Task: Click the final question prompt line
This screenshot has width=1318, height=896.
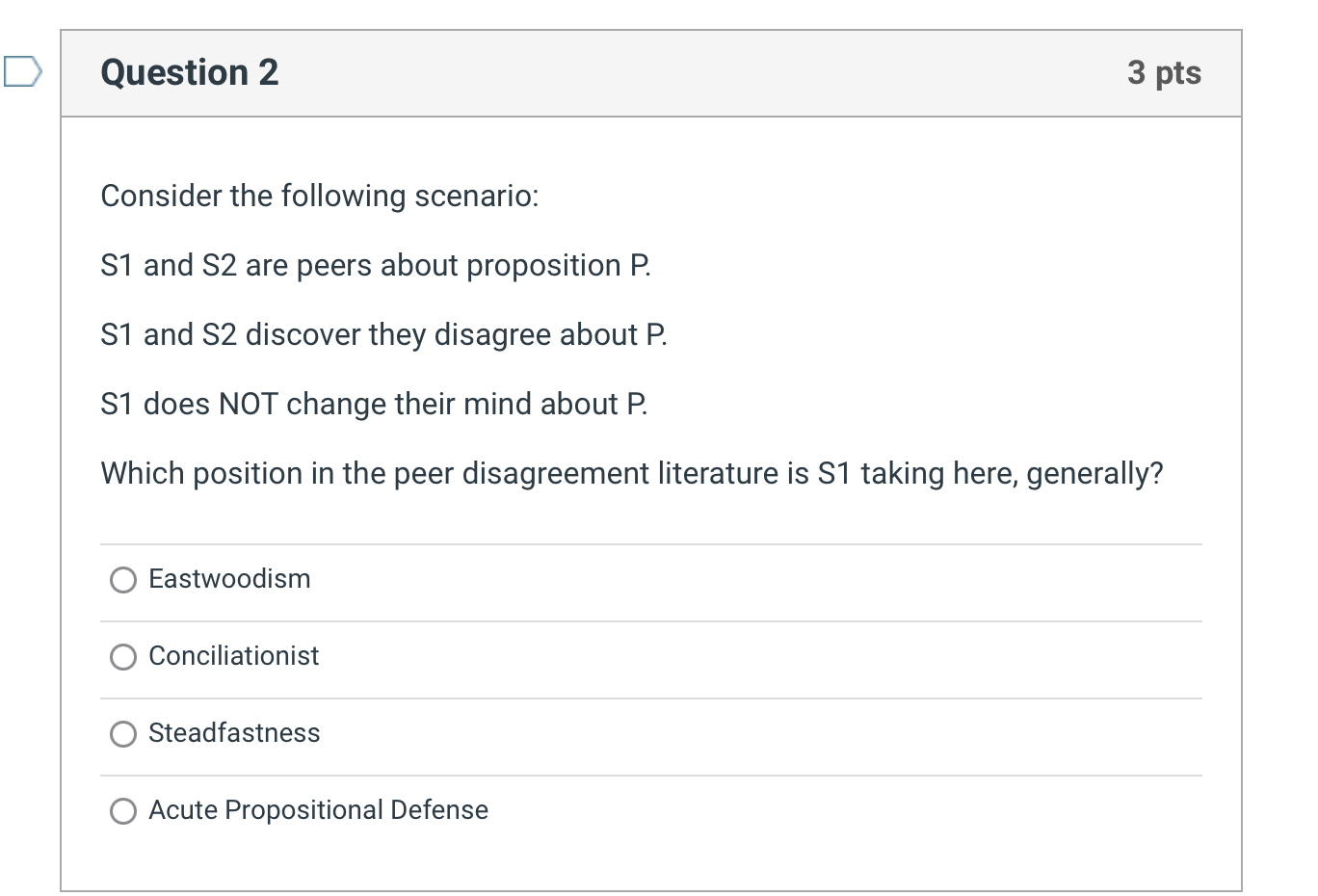Action: [632, 473]
